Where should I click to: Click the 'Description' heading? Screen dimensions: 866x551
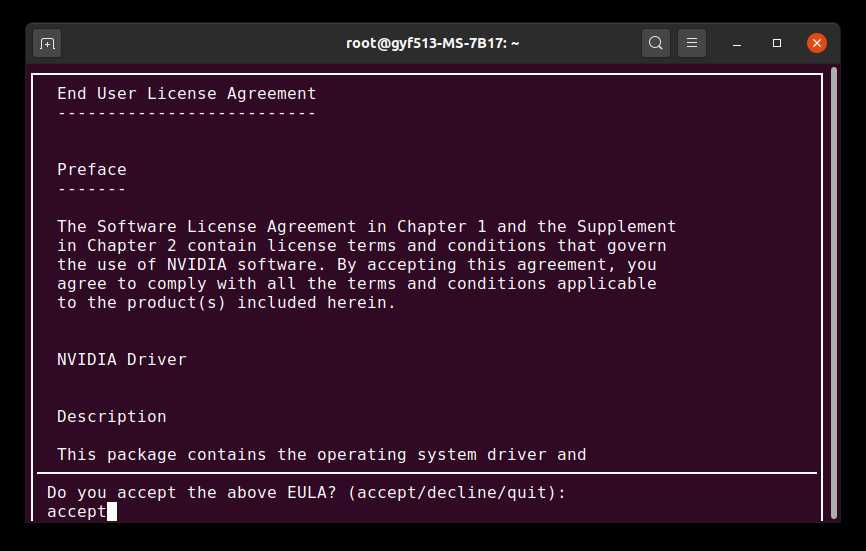(x=112, y=416)
